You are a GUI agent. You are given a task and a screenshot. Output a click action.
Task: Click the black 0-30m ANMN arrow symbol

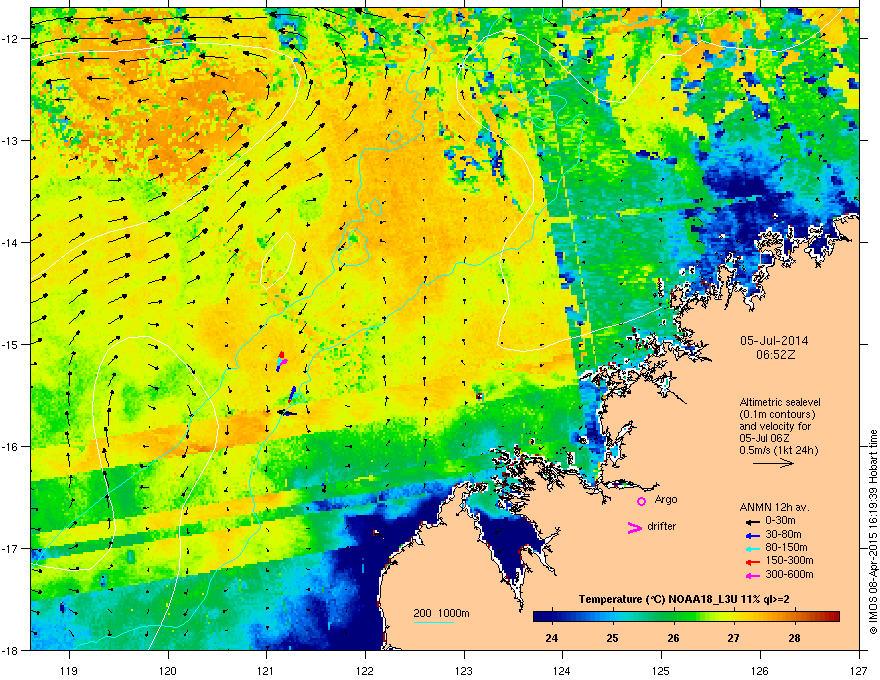point(752,521)
